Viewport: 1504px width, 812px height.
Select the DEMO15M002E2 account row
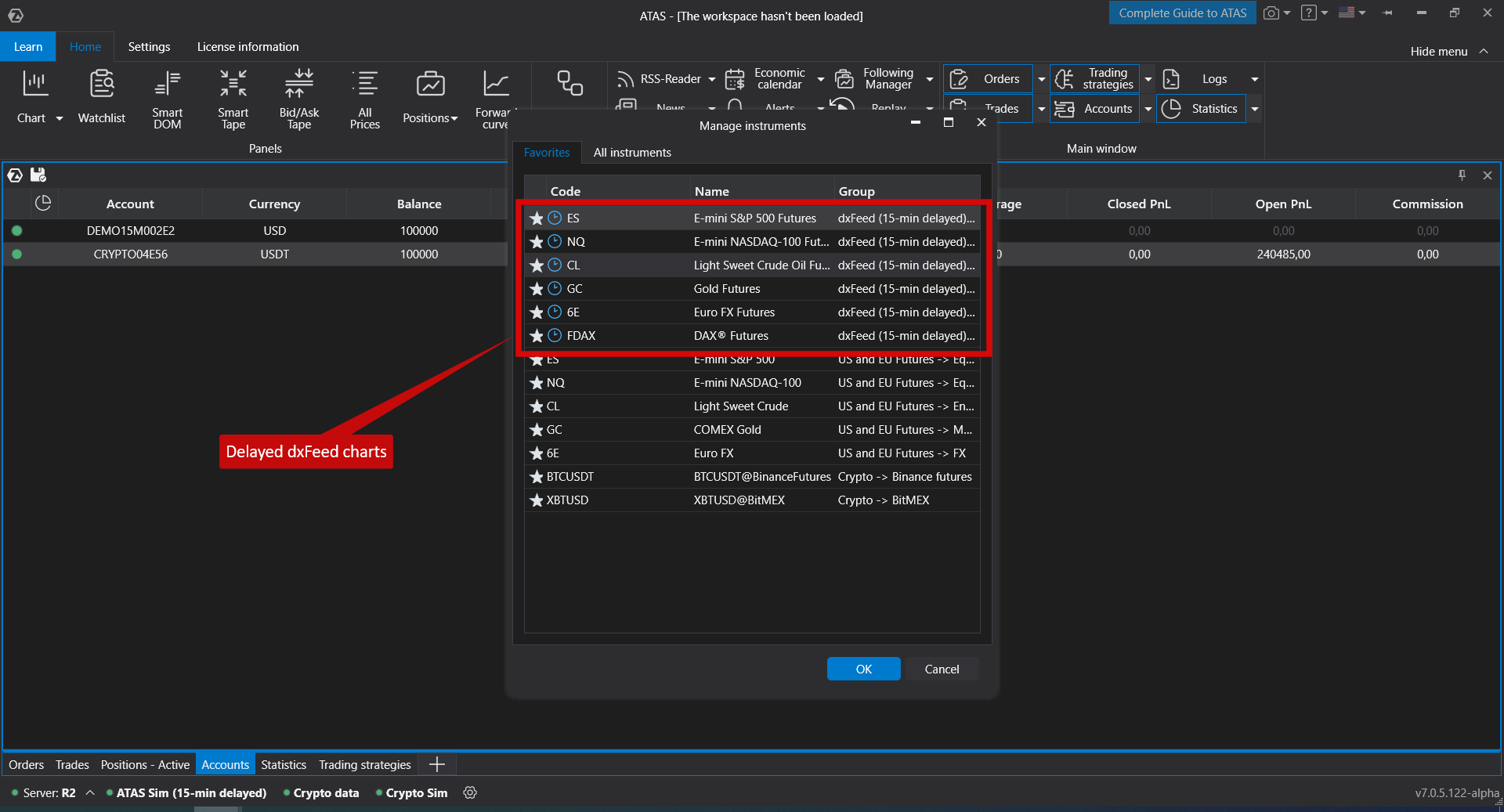(x=256, y=230)
